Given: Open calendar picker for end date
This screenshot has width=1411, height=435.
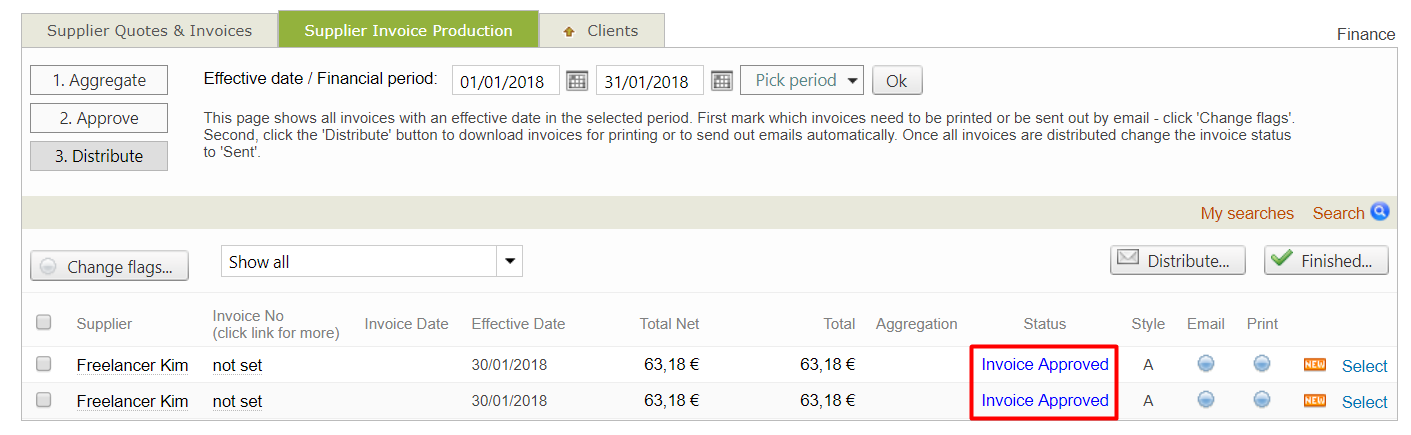Looking at the screenshot, I should coord(722,81).
